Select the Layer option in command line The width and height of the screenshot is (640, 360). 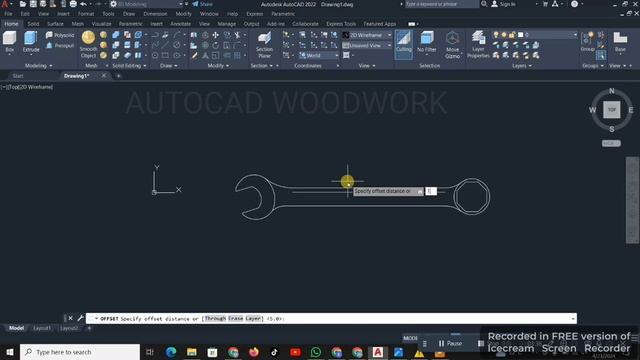pos(253,318)
